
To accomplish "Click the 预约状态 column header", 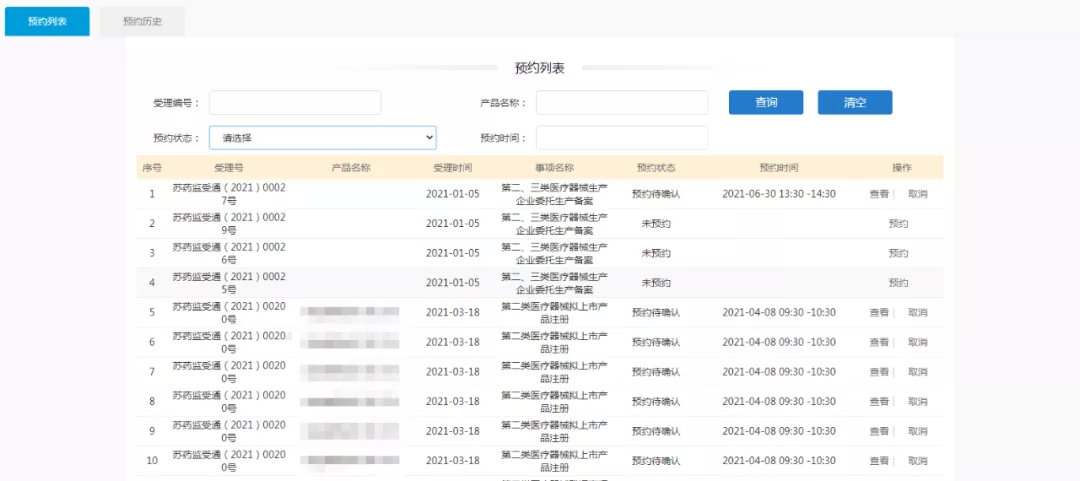I will pyautogui.click(x=656, y=168).
